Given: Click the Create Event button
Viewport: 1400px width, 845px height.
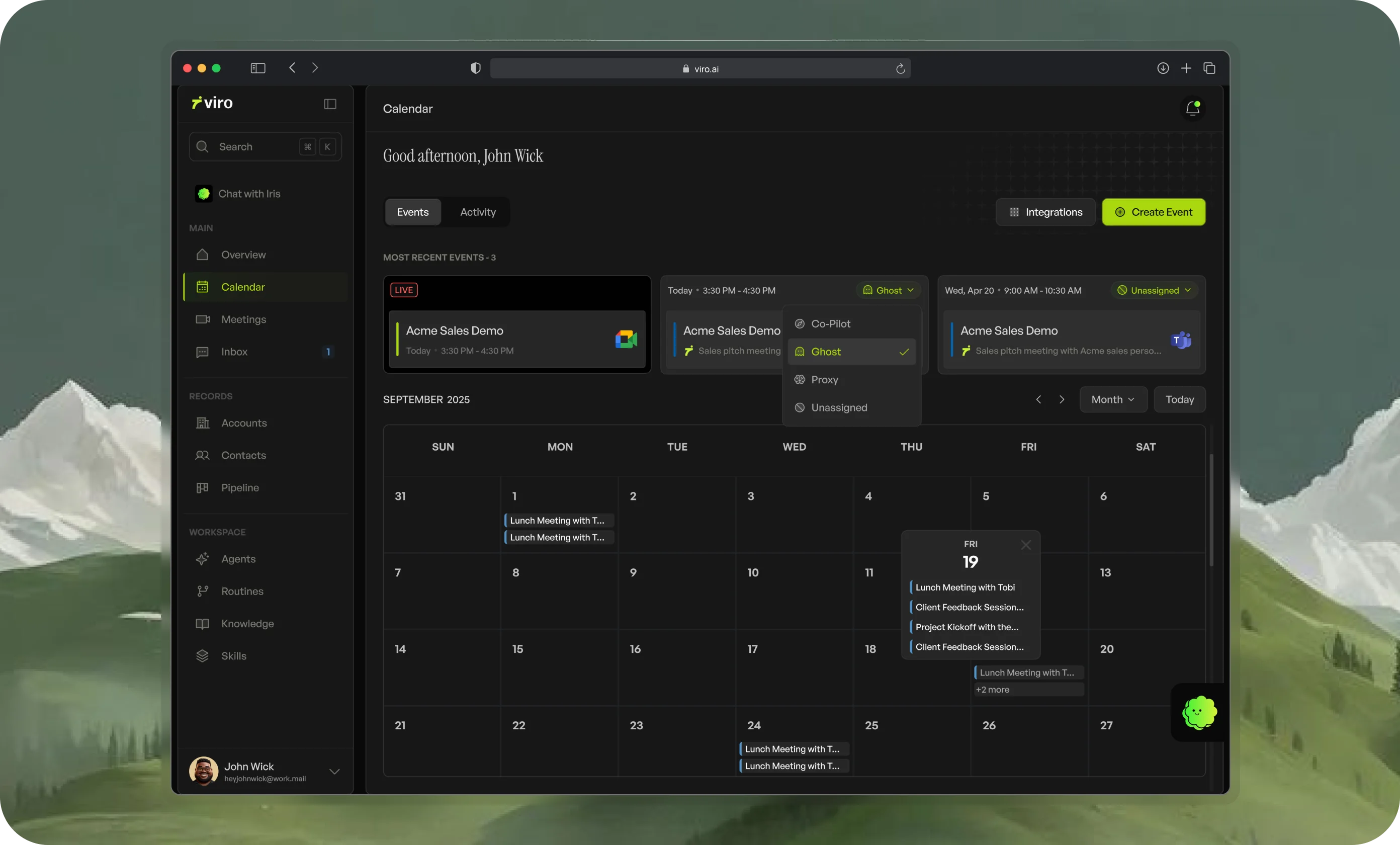Looking at the screenshot, I should [1154, 212].
